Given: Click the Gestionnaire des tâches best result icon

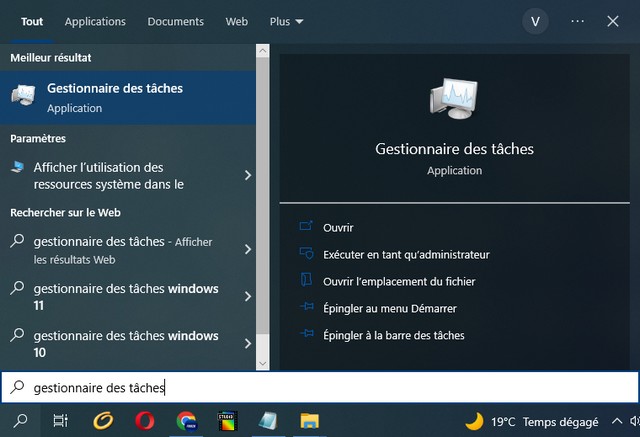Looking at the screenshot, I should (x=23, y=95).
